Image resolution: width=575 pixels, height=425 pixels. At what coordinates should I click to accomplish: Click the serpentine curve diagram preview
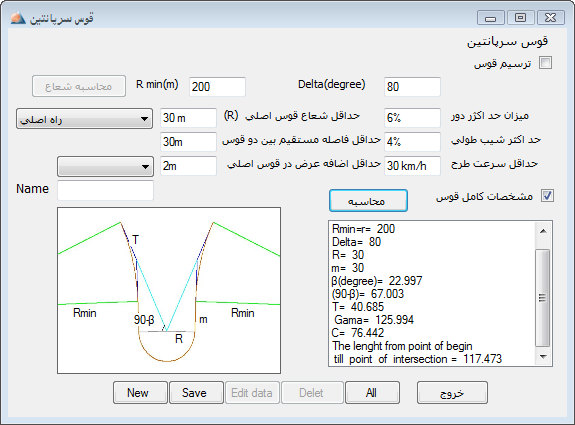click(169, 290)
